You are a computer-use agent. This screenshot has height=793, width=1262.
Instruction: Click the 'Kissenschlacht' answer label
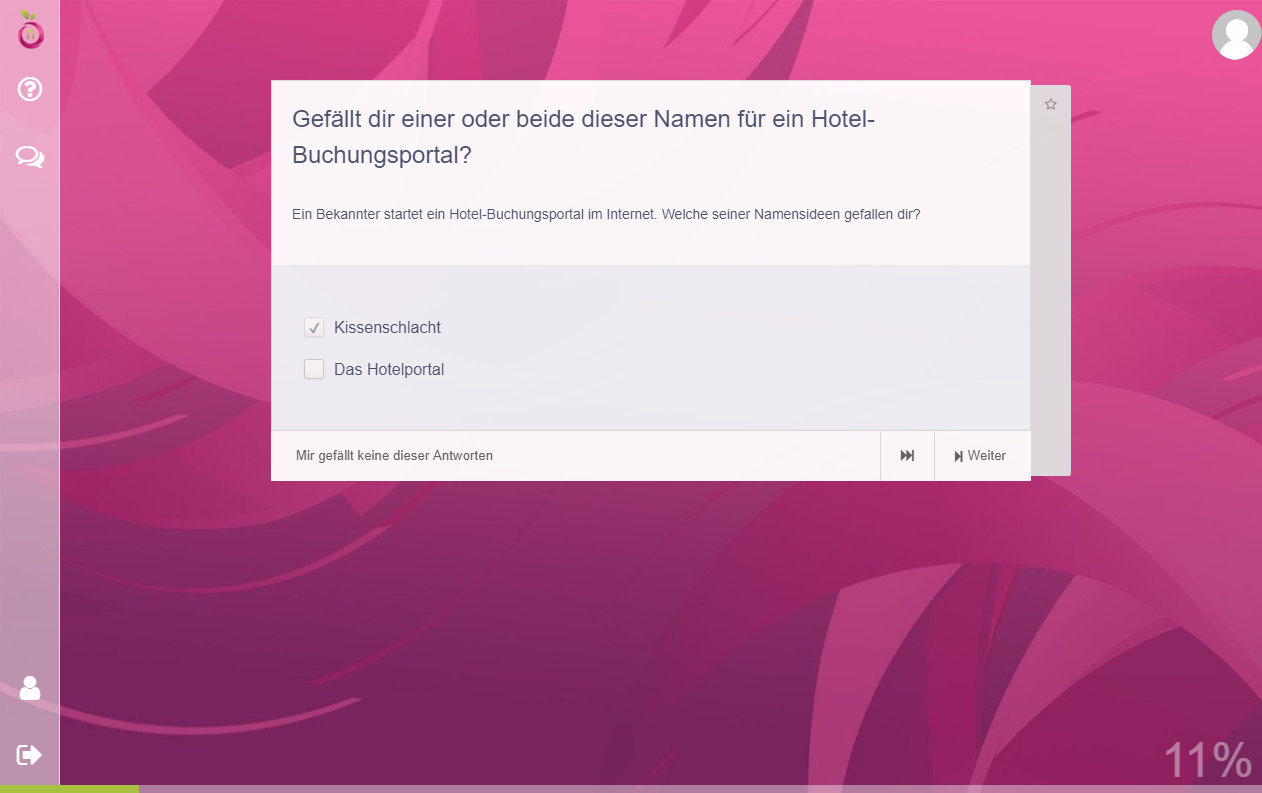(387, 327)
